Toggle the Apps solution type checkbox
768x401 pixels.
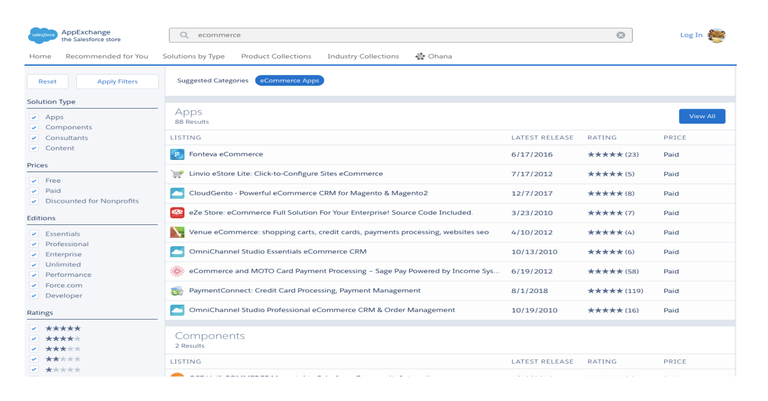(34, 117)
